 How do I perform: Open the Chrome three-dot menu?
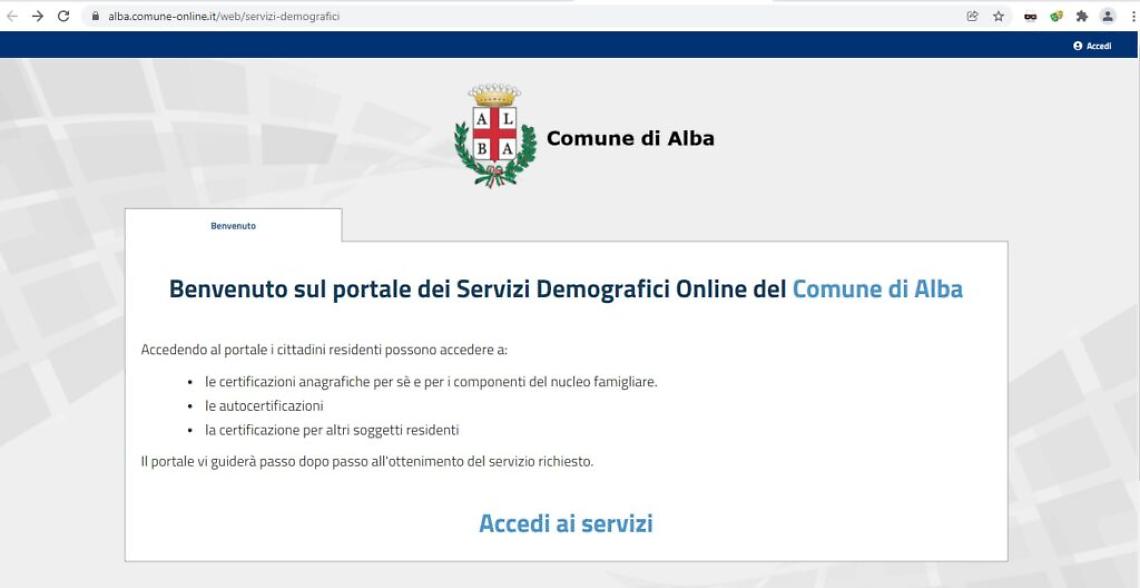1131,15
